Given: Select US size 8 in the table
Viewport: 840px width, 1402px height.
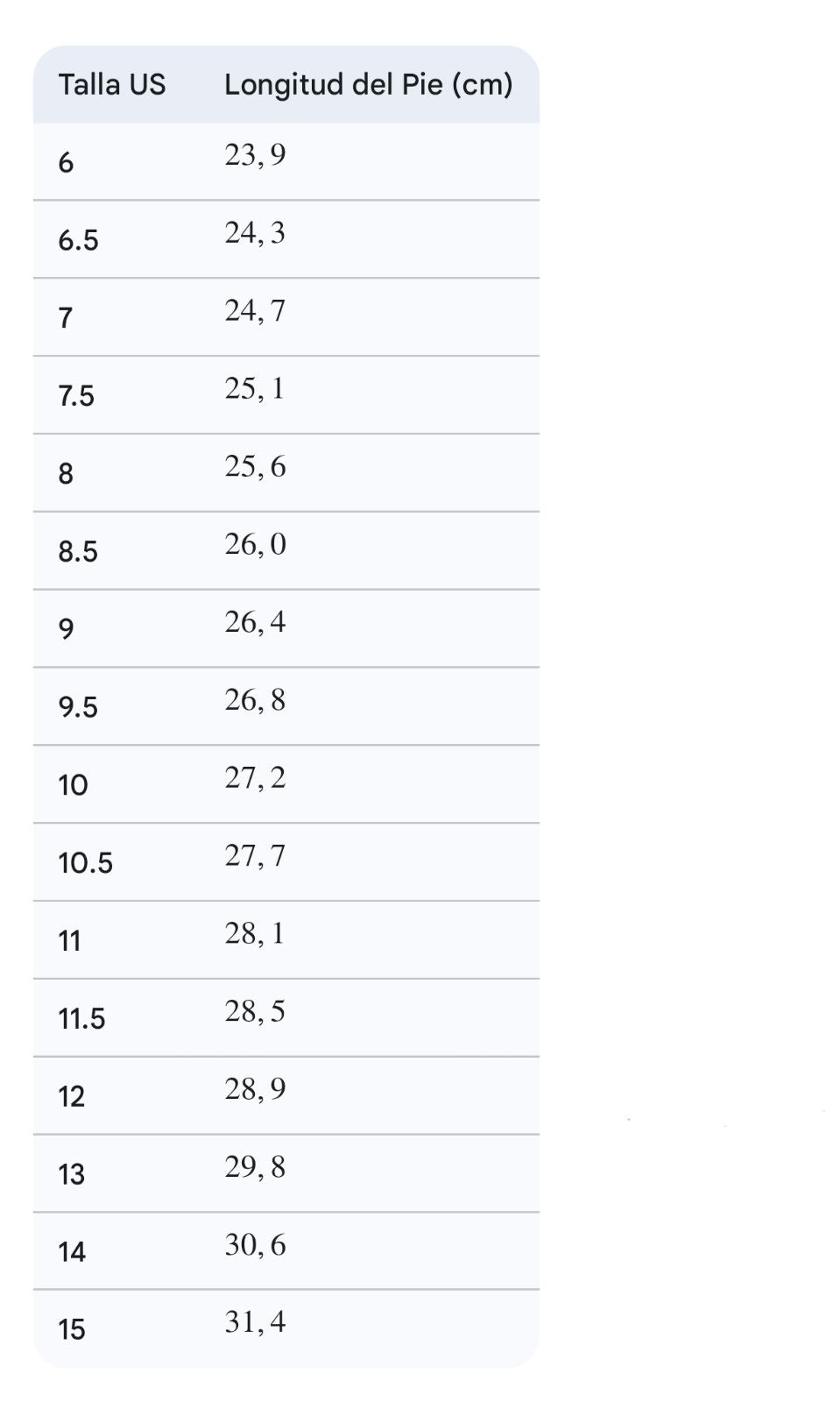Looking at the screenshot, I should point(66,474).
